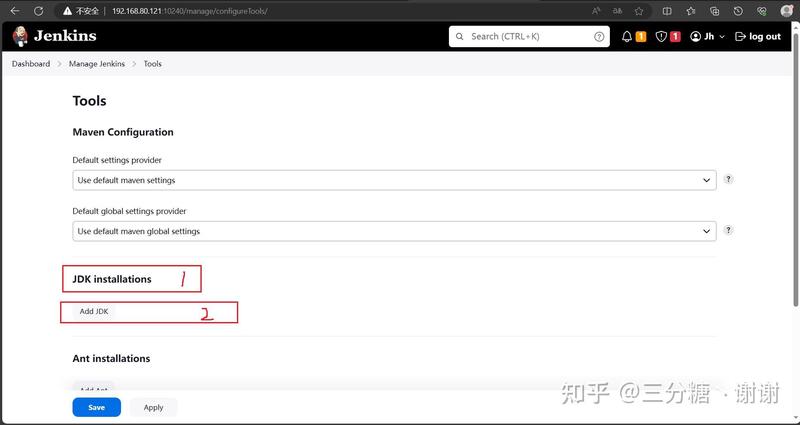Click the Jenkins title link
This screenshot has height=425, width=800.
point(65,36)
